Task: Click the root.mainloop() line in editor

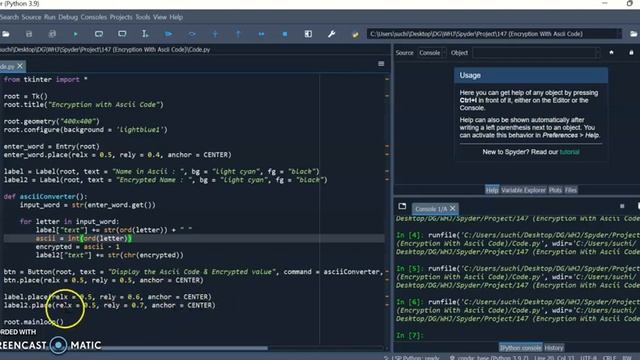Action: click(33, 322)
